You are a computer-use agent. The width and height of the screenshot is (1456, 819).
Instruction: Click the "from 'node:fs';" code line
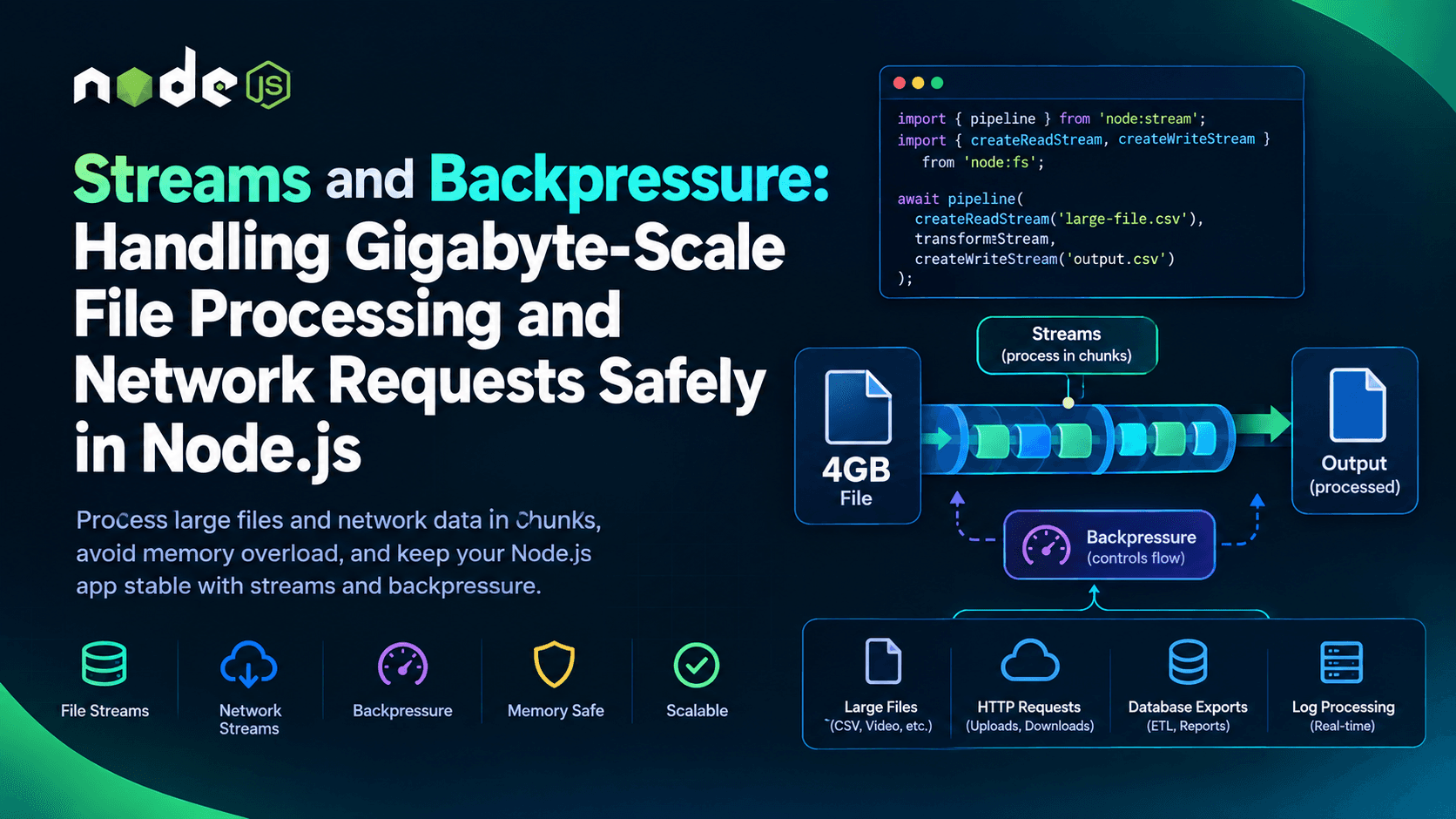click(983, 162)
